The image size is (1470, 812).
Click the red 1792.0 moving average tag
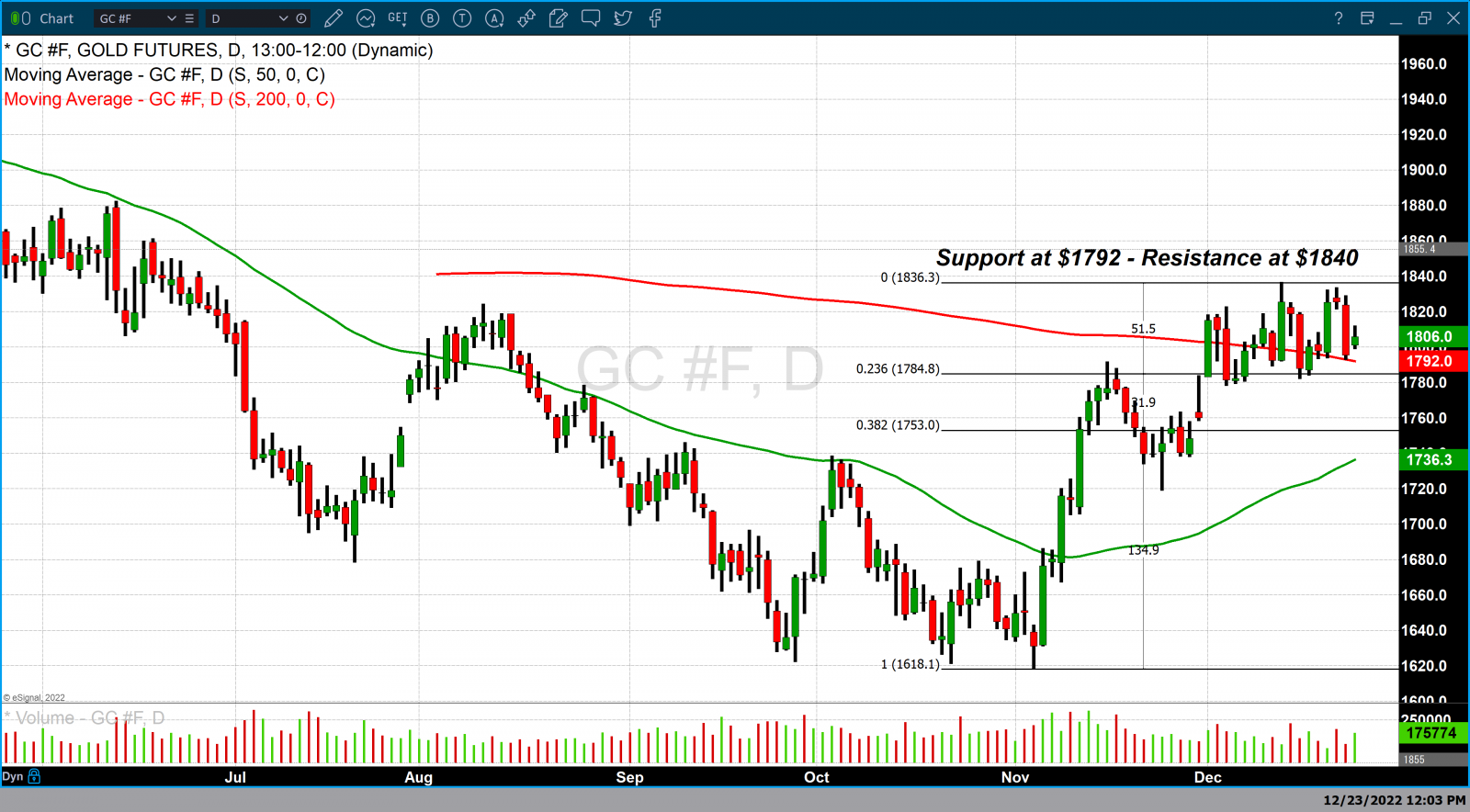pyautogui.click(x=1432, y=361)
